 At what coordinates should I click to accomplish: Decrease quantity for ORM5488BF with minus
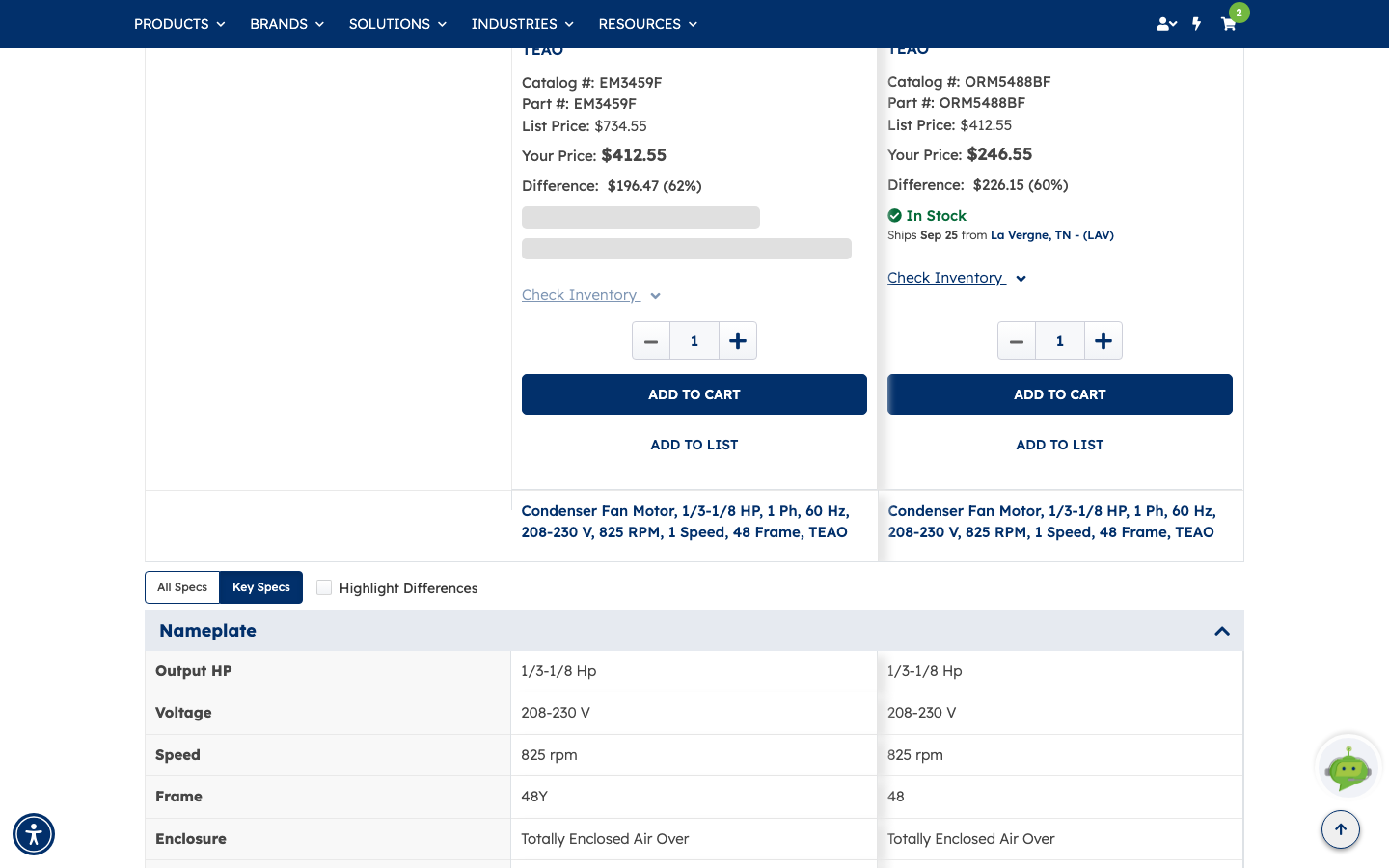[1017, 340]
